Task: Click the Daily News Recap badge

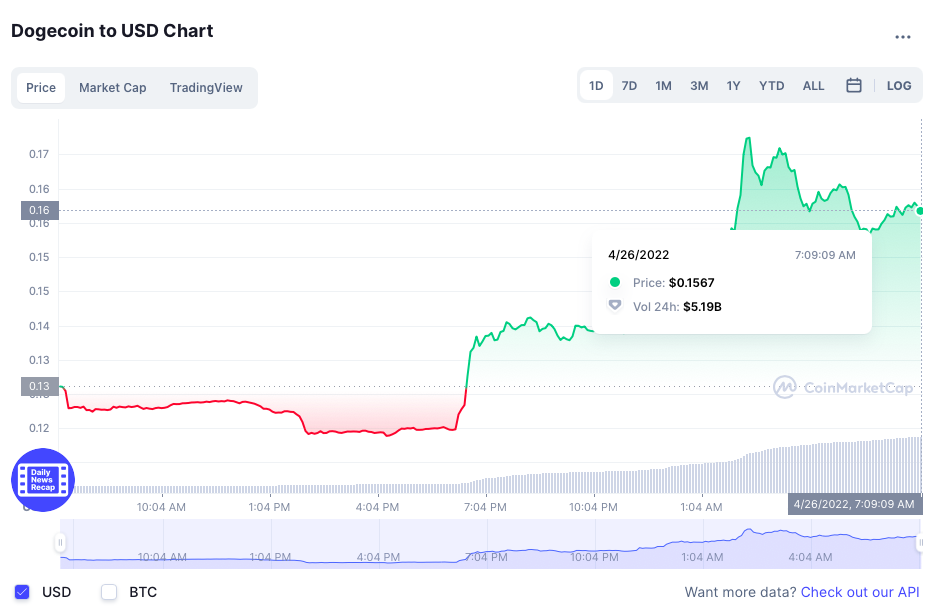Action: pos(42,480)
